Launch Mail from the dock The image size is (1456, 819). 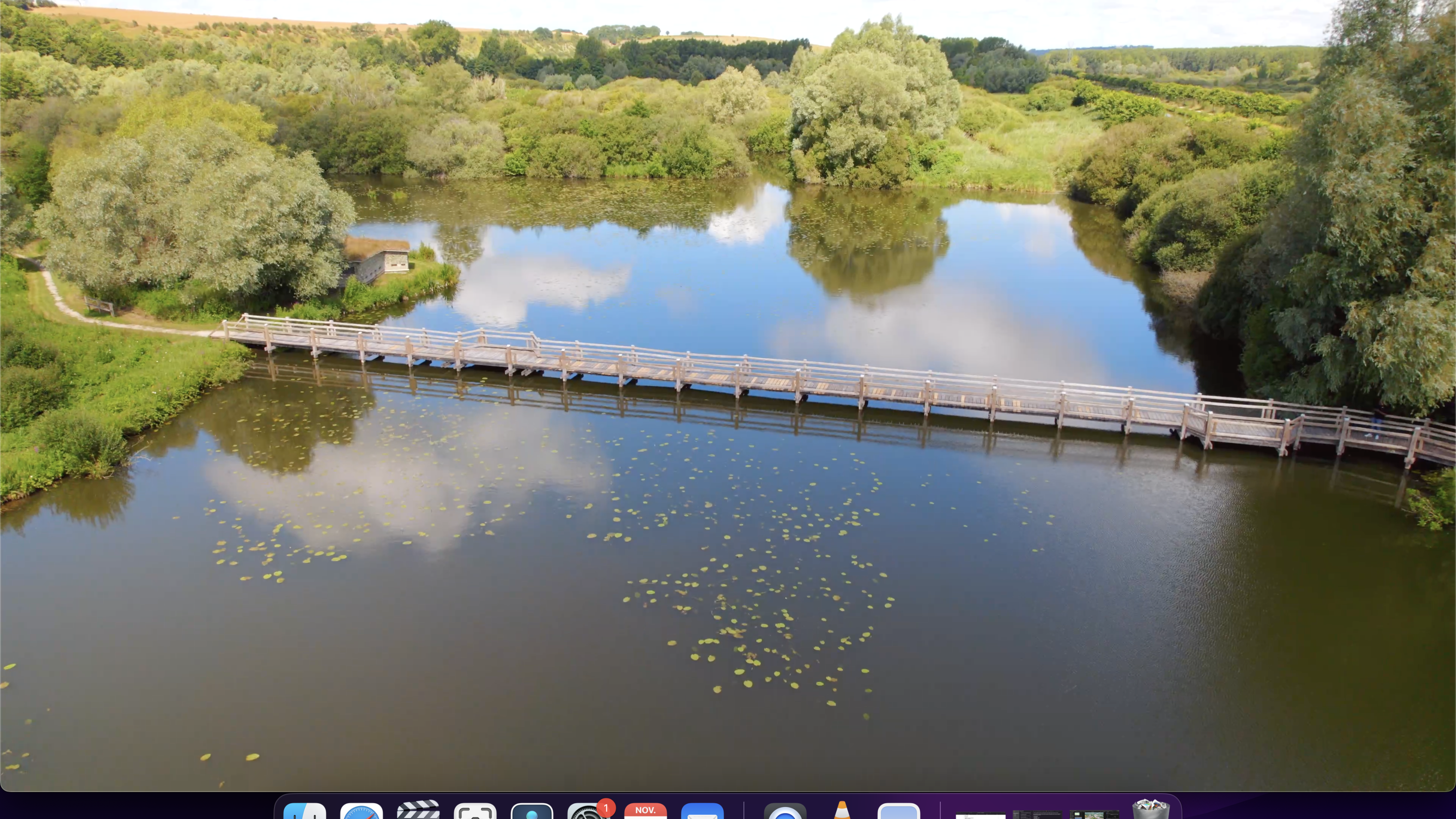(702, 811)
